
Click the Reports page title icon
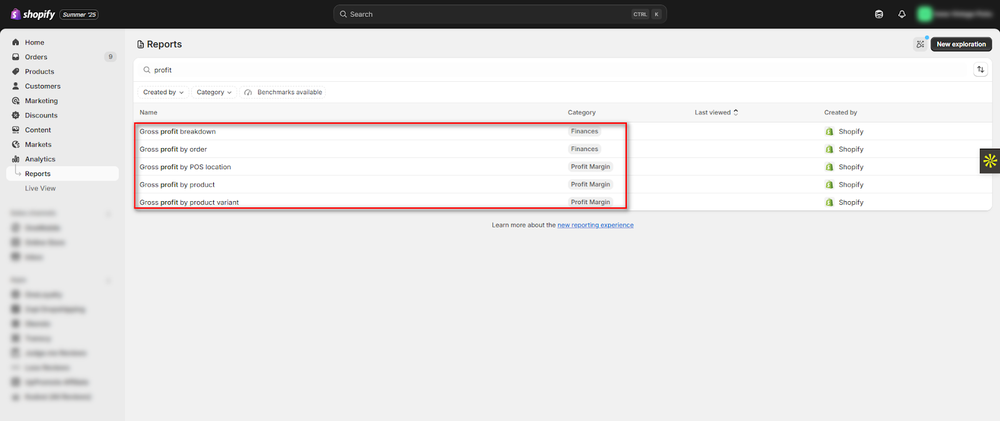[x=141, y=45]
